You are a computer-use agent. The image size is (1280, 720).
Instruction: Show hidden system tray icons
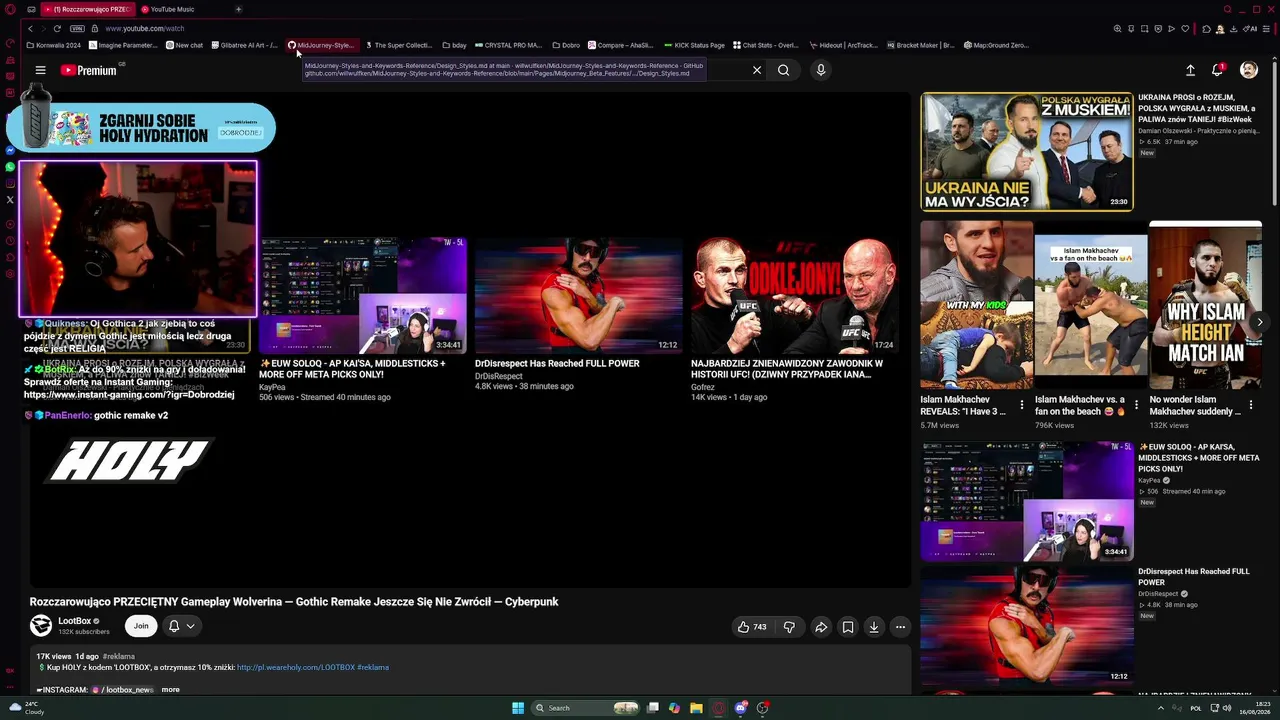tap(1161, 708)
